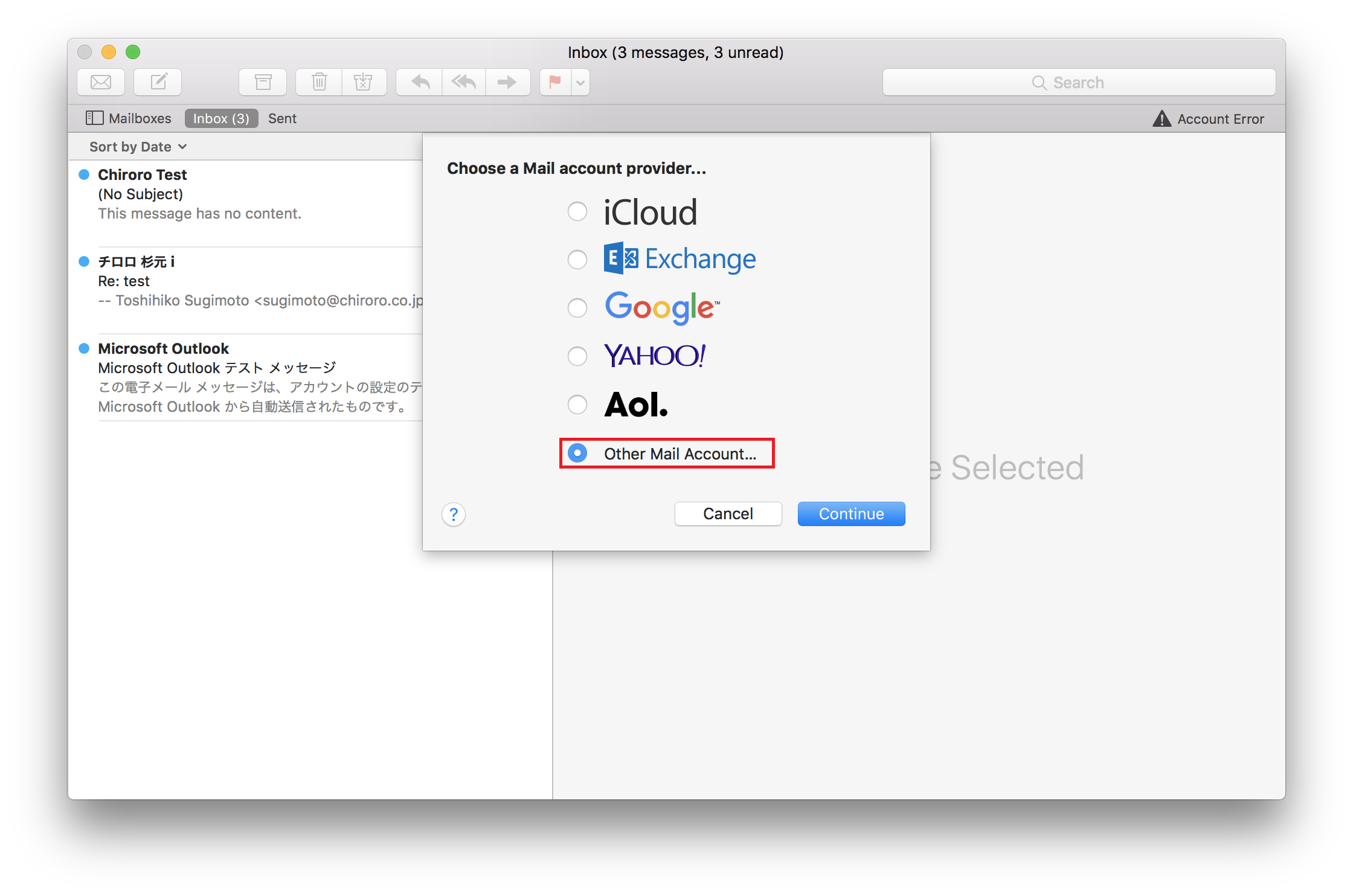Mark message as Junk
The image size is (1353, 896).
pyautogui.click(x=364, y=82)
